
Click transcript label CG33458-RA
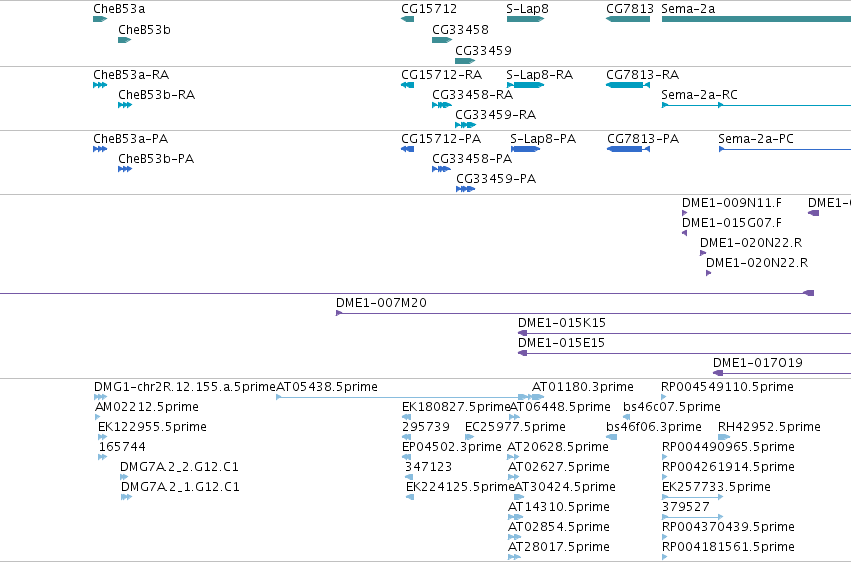click(x=472, y=95)
